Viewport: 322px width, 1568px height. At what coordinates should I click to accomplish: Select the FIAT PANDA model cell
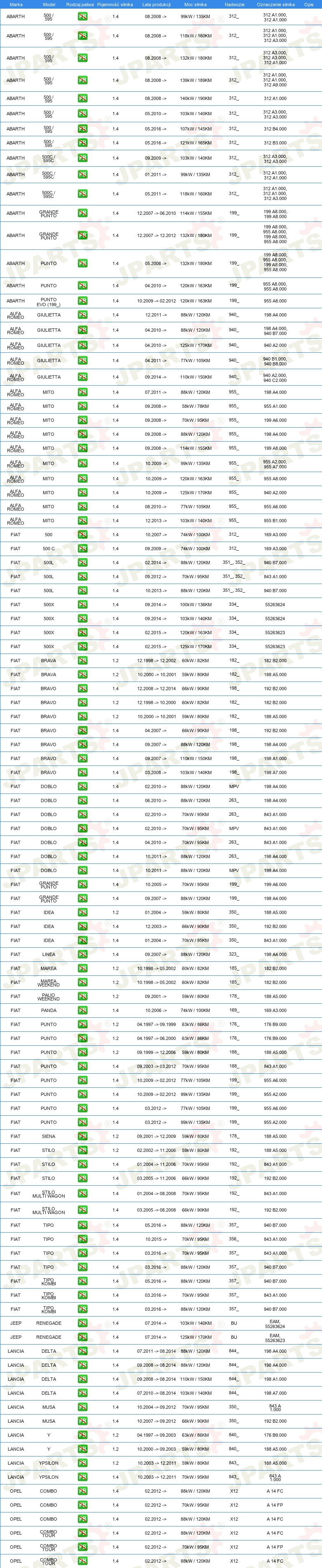[49, 1010]
